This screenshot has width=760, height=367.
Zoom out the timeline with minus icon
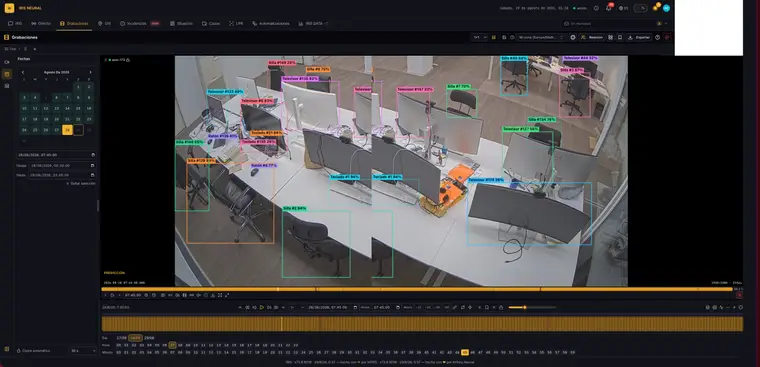[x=728, y=307]
